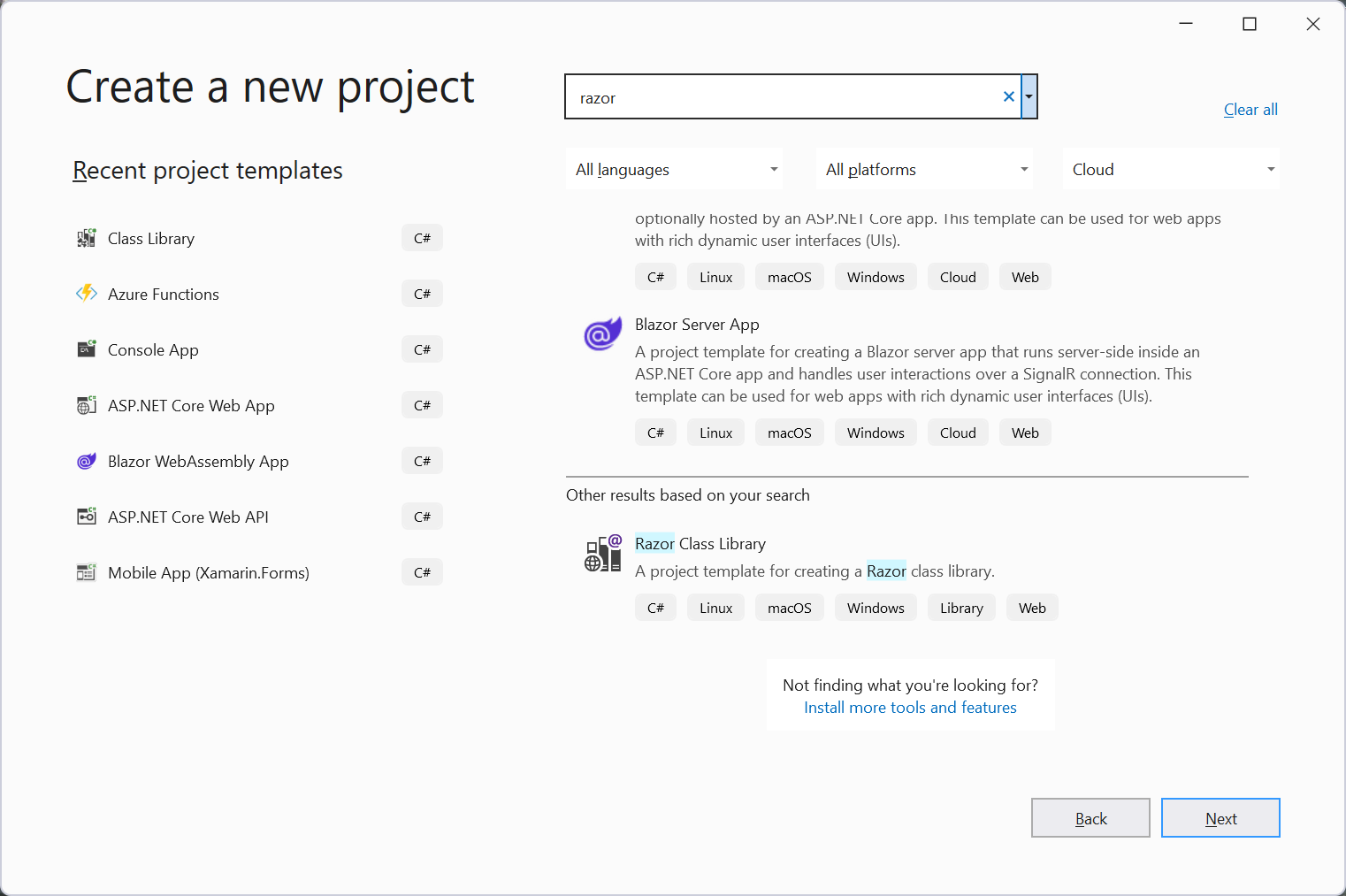
Task: Click the Azure Functions template icon
Action: point(86,293)
